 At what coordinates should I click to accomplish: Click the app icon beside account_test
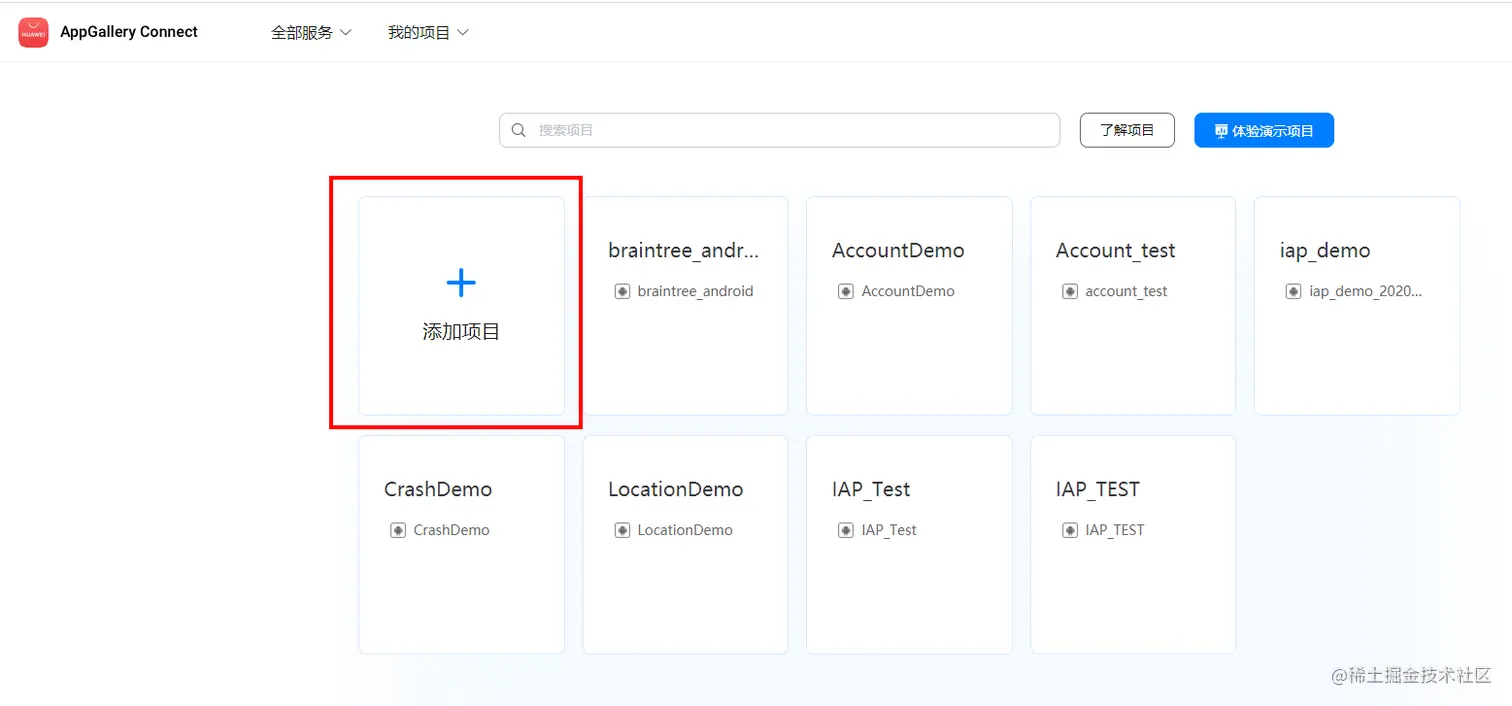click(1070, 291)
